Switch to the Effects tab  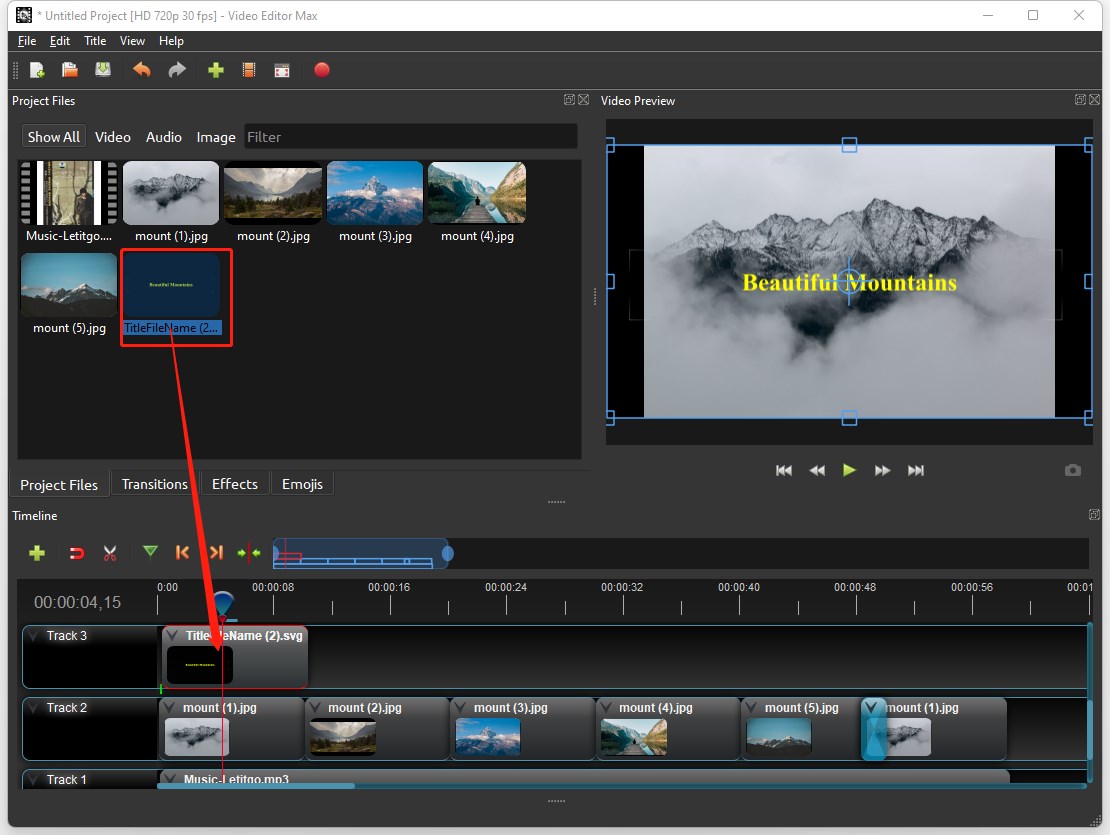click(x=234, y=483)
